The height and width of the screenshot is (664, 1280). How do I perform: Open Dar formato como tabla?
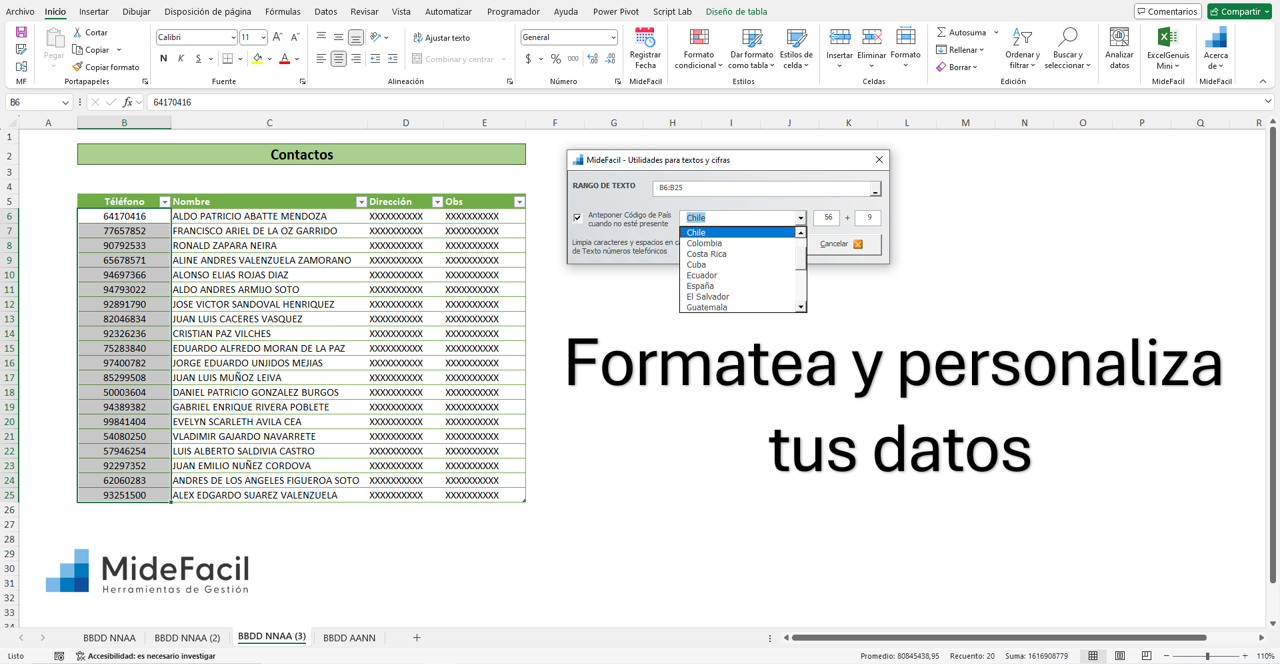[x=751, y=48]
